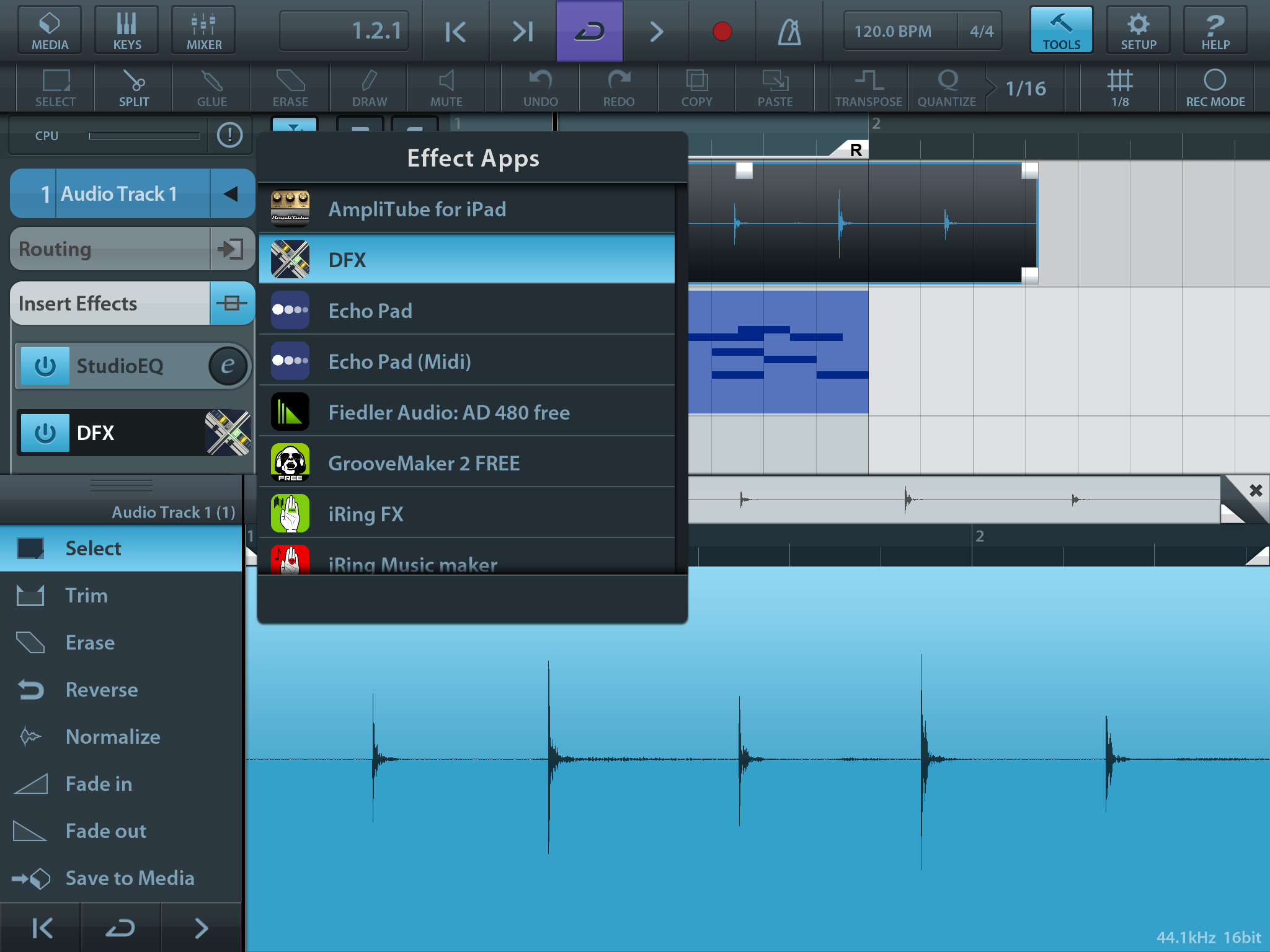Image resolution: width=1270 pixels, height=952 pixels.
Task: Close the audio editor with X
Action: point(1255,491)
